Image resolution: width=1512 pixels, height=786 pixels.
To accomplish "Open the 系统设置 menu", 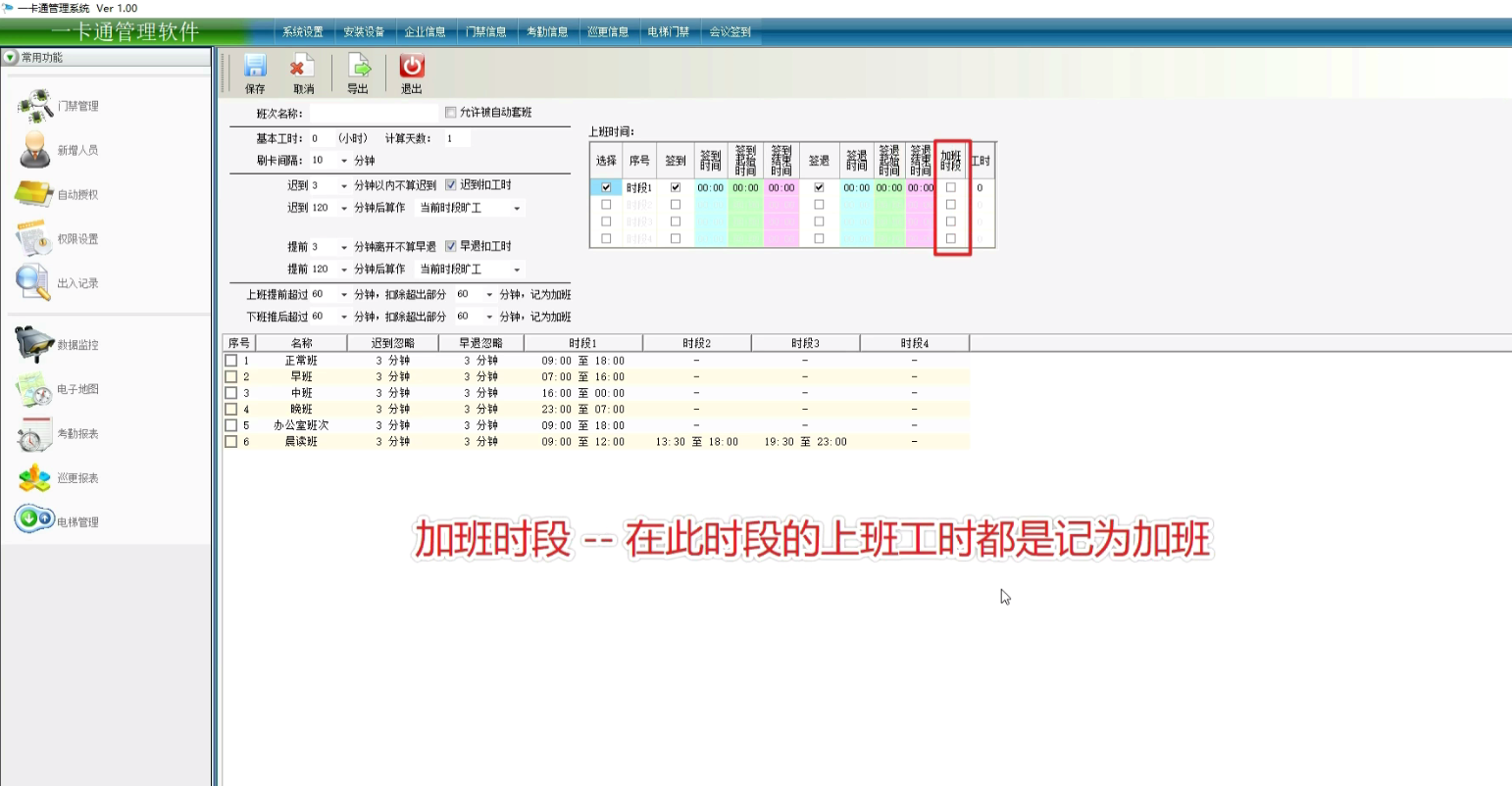I will 303,32.
